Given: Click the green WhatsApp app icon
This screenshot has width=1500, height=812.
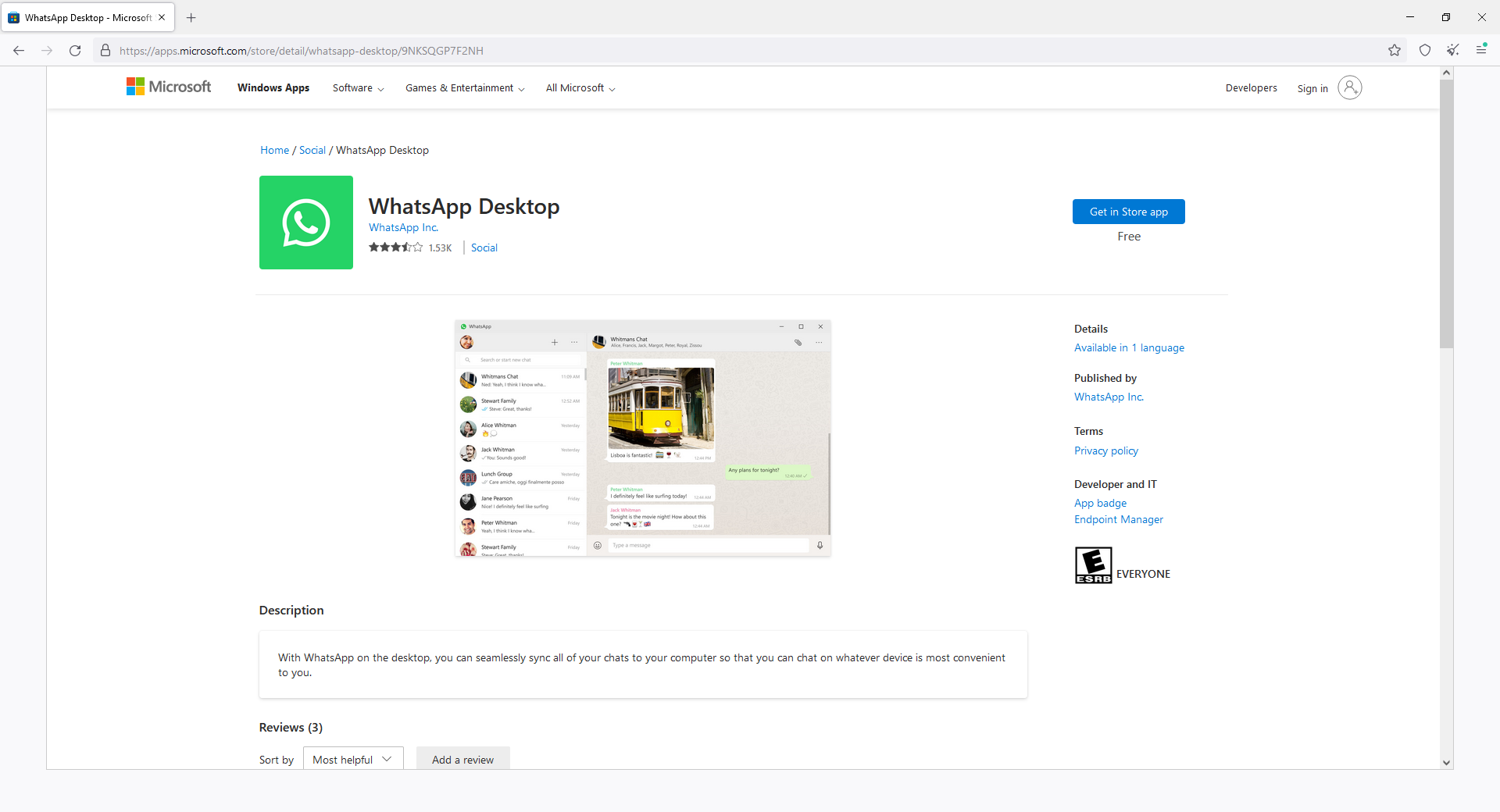Looking at the screenshot, I should point(306,223).
